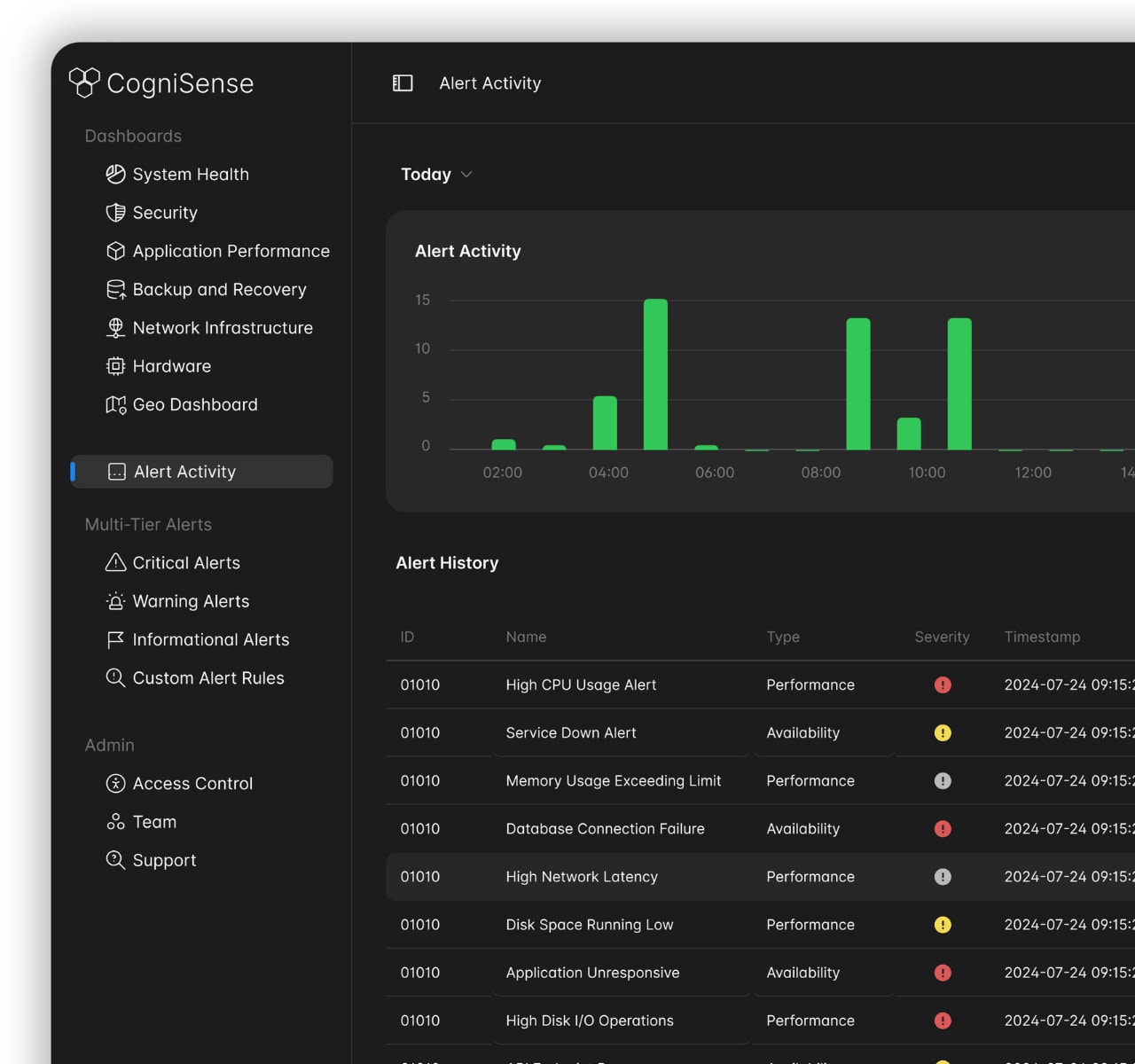
Task: Click red severity icon for Database Connection Failure
Action: pos(943,828)
